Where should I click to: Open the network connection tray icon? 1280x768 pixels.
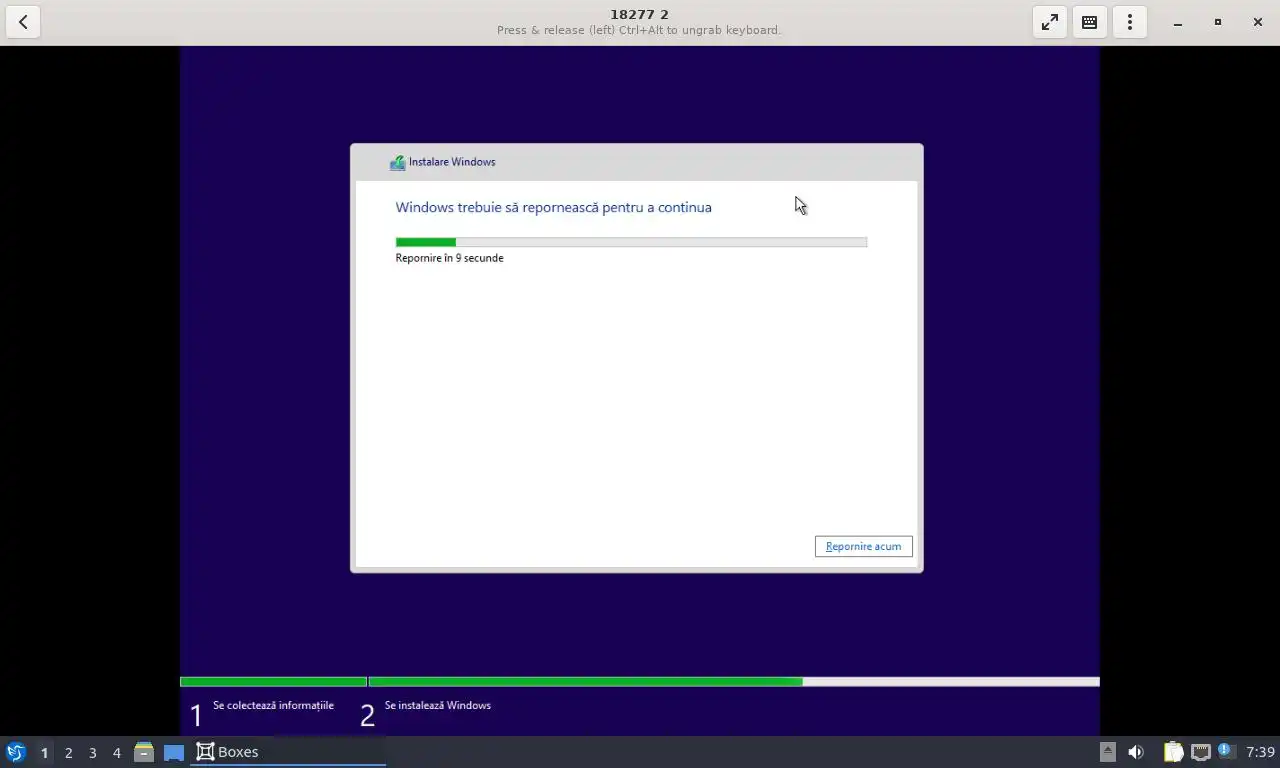pyautogui.click(x=1200, y=752)
